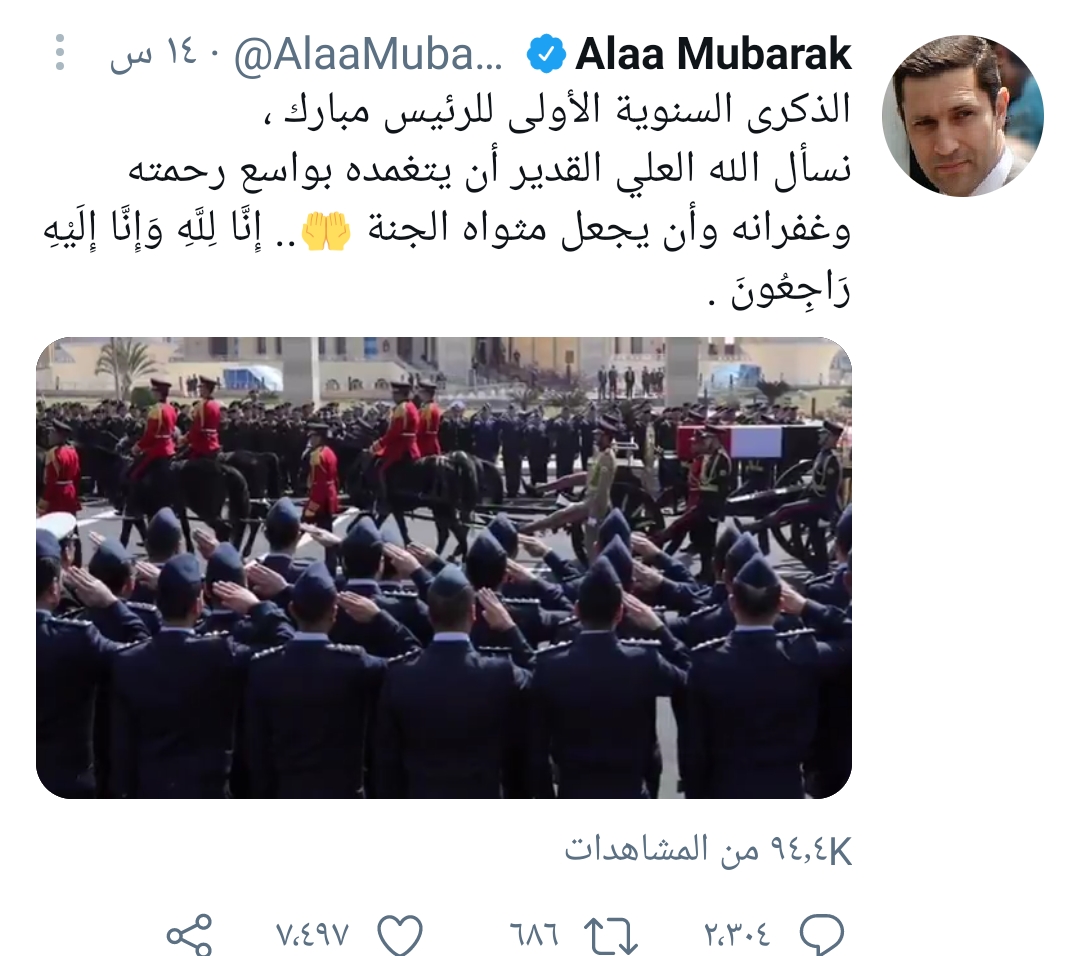The height and width of the screenshot is (956, 1073).
Task: Open the @AlaaMuba... handle link
Action: [x=369, y=55]
